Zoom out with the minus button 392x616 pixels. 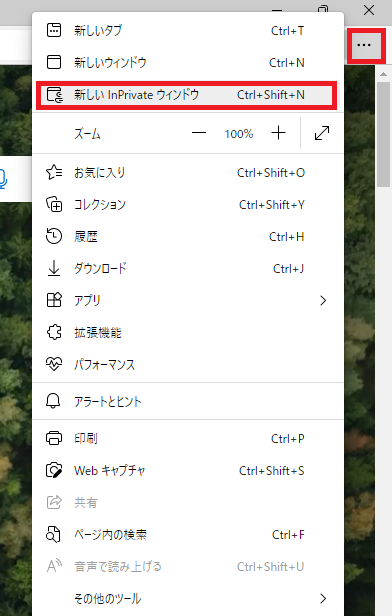click(x=199, y=133)
